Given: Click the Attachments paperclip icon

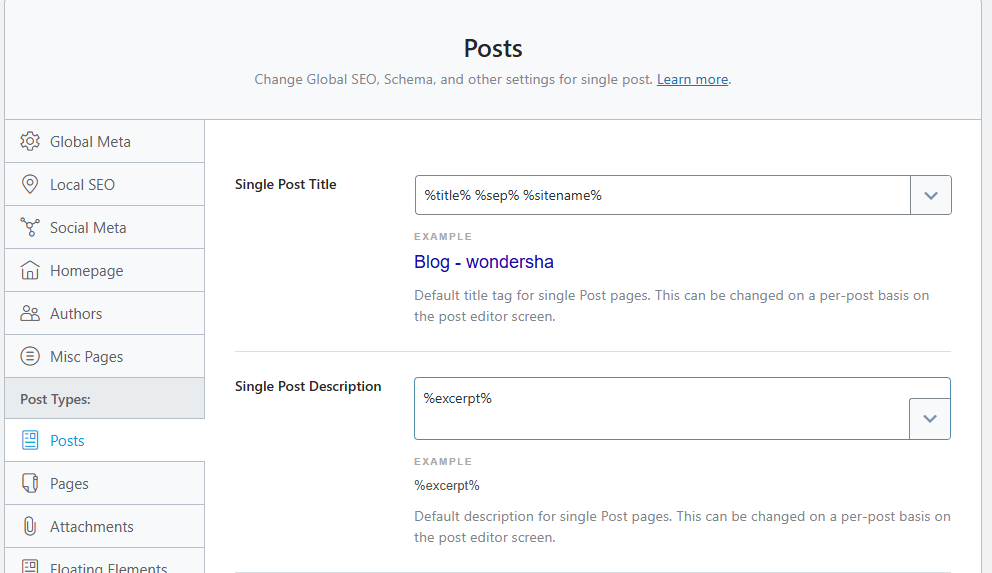Looking at the screenshot, I should coord(30,526).
